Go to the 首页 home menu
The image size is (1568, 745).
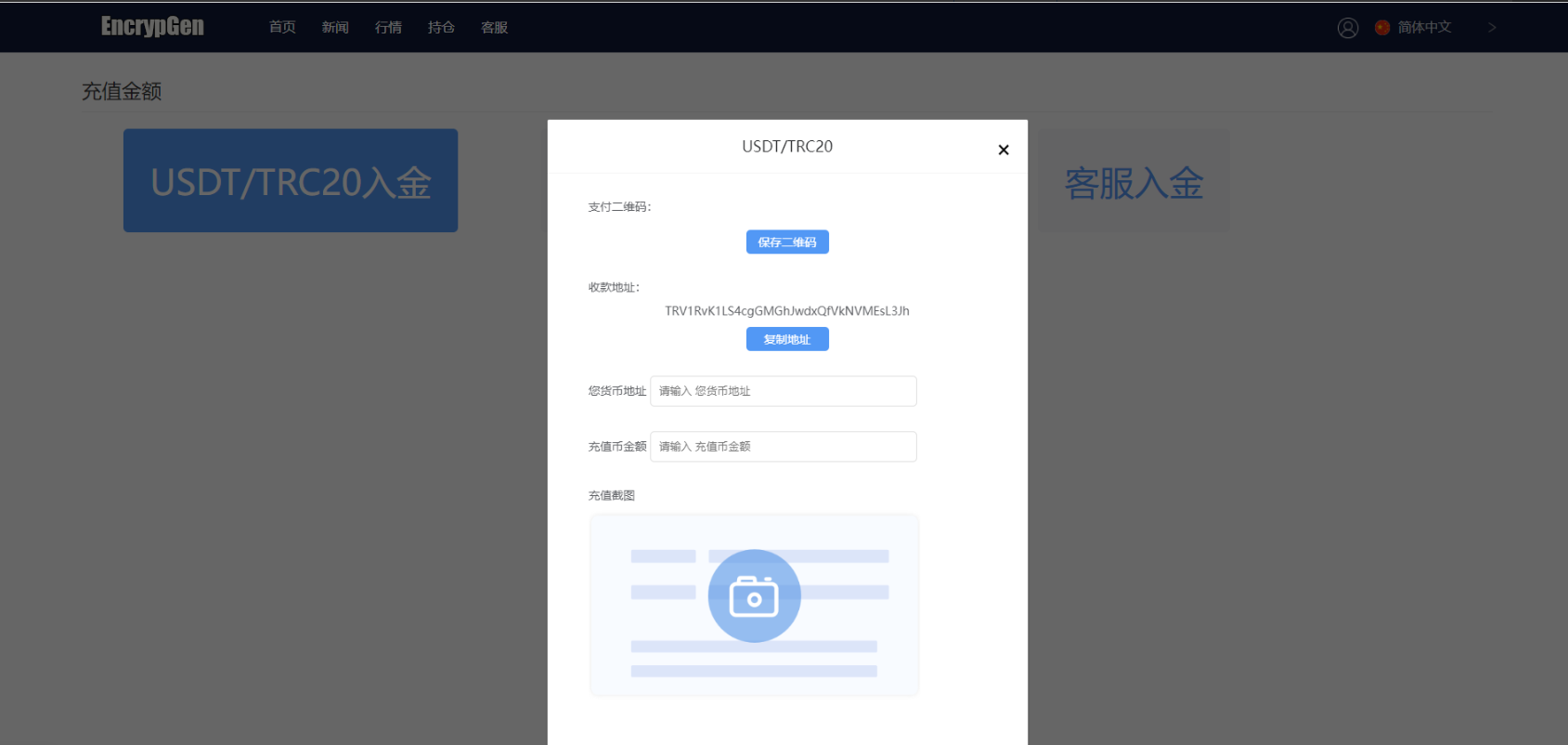tap(282, 28)
